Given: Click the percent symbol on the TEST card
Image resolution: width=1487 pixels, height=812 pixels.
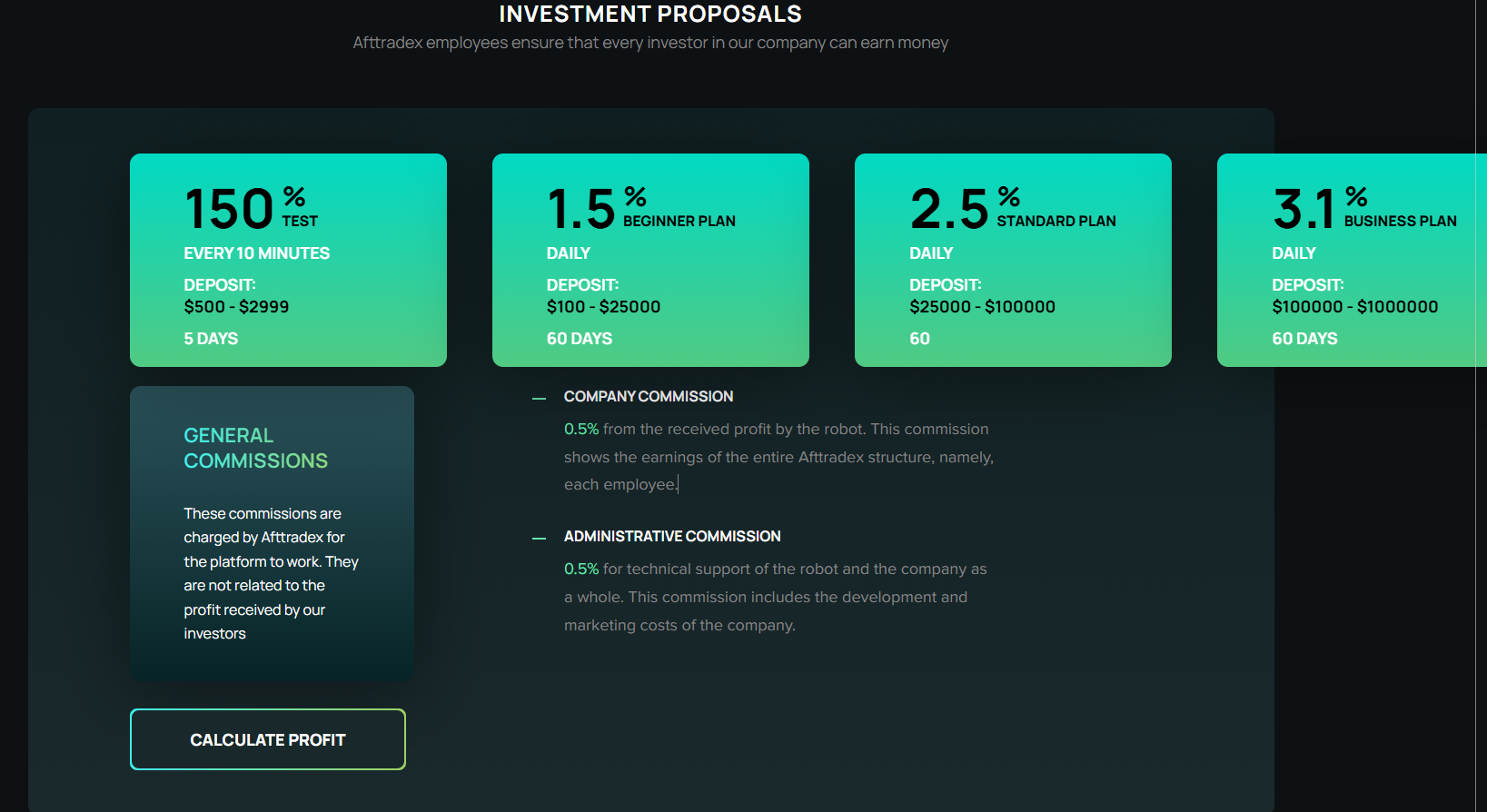Looking at the screenshot, I should click(x=294, y=196).
